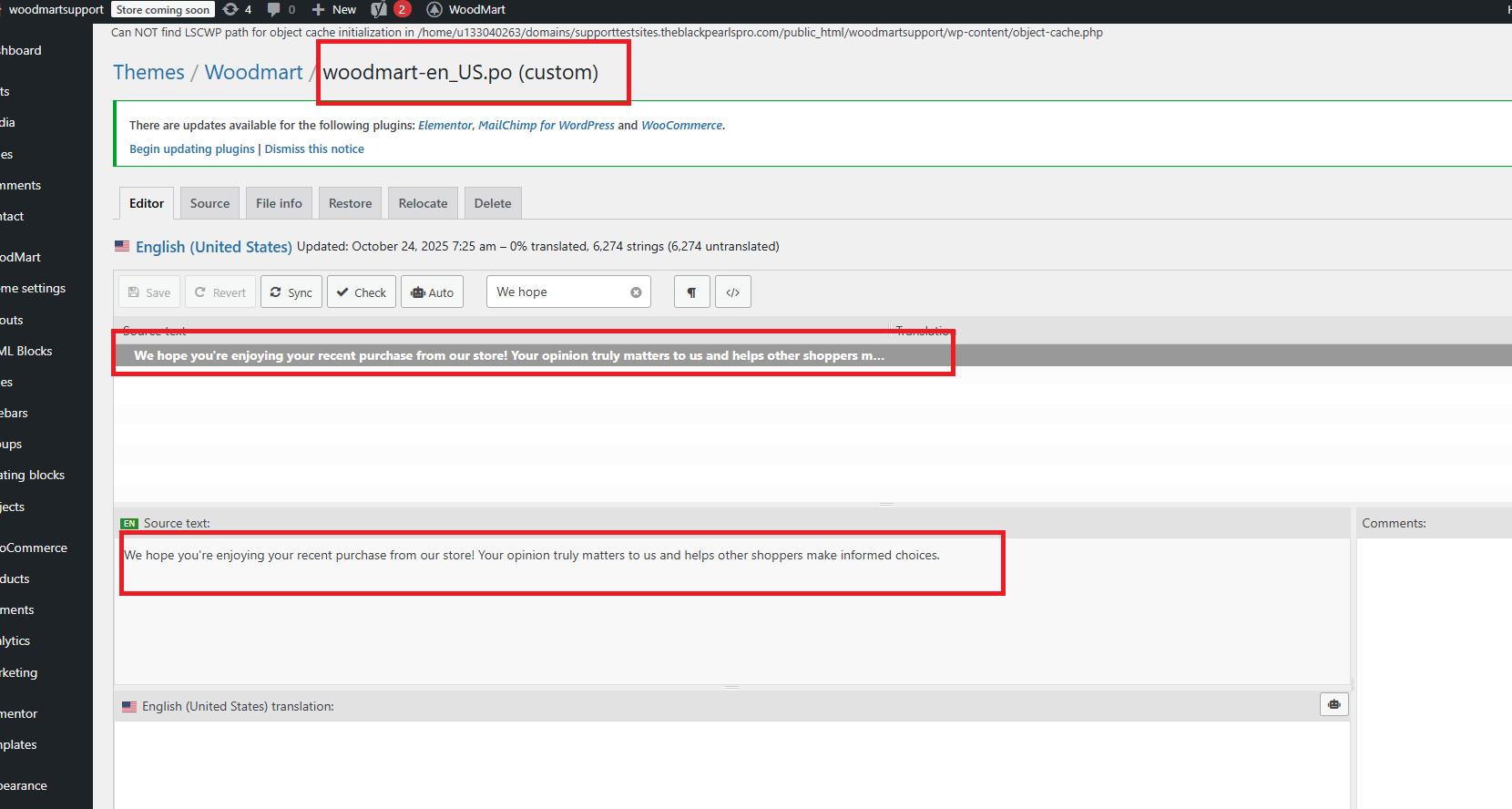Viewport: 1512px width, 809px height.
Task: Click the Revert button
Action: pyautogui.click(x=220, y=292)
